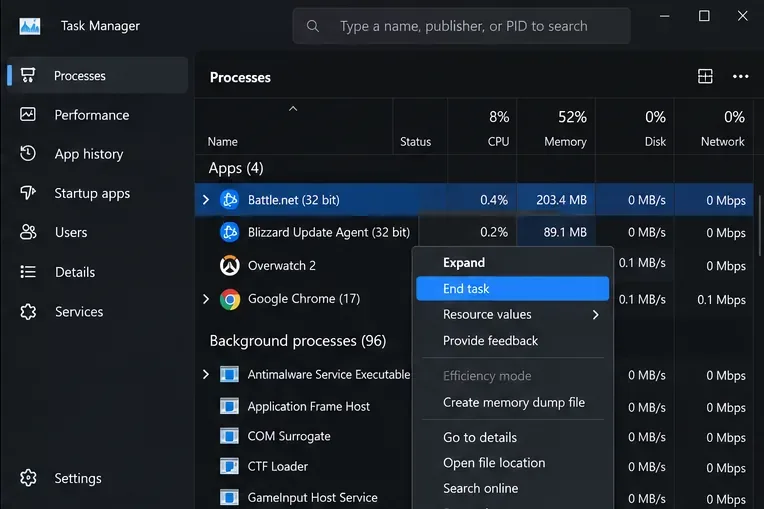
Task: Click the Overwatch 2 app icon
Action: click(229, 265)
